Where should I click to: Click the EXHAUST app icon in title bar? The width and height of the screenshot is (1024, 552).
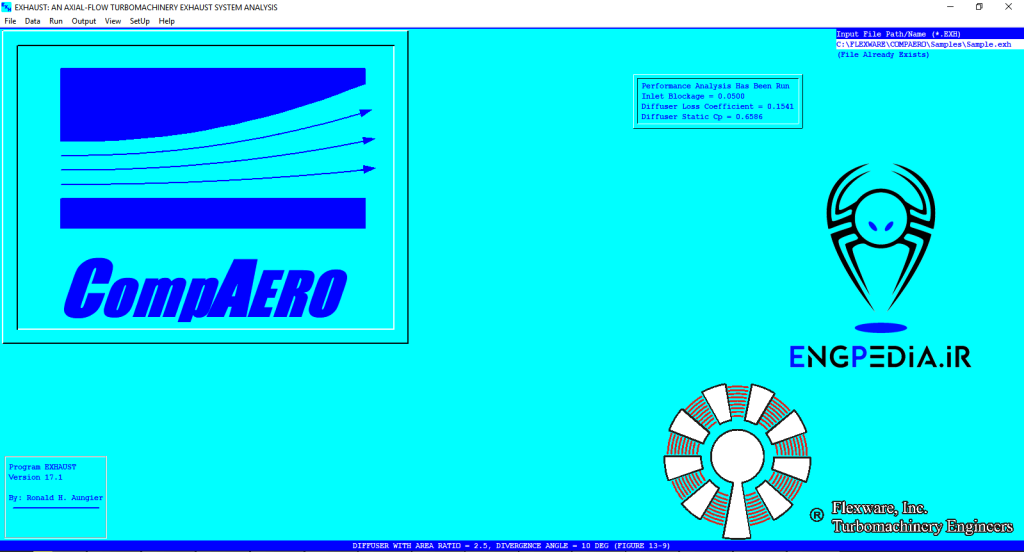(7, 7)
